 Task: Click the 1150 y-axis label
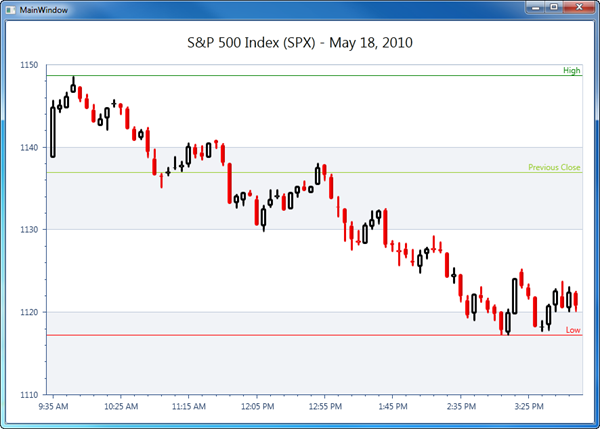(x=29, y=65)
